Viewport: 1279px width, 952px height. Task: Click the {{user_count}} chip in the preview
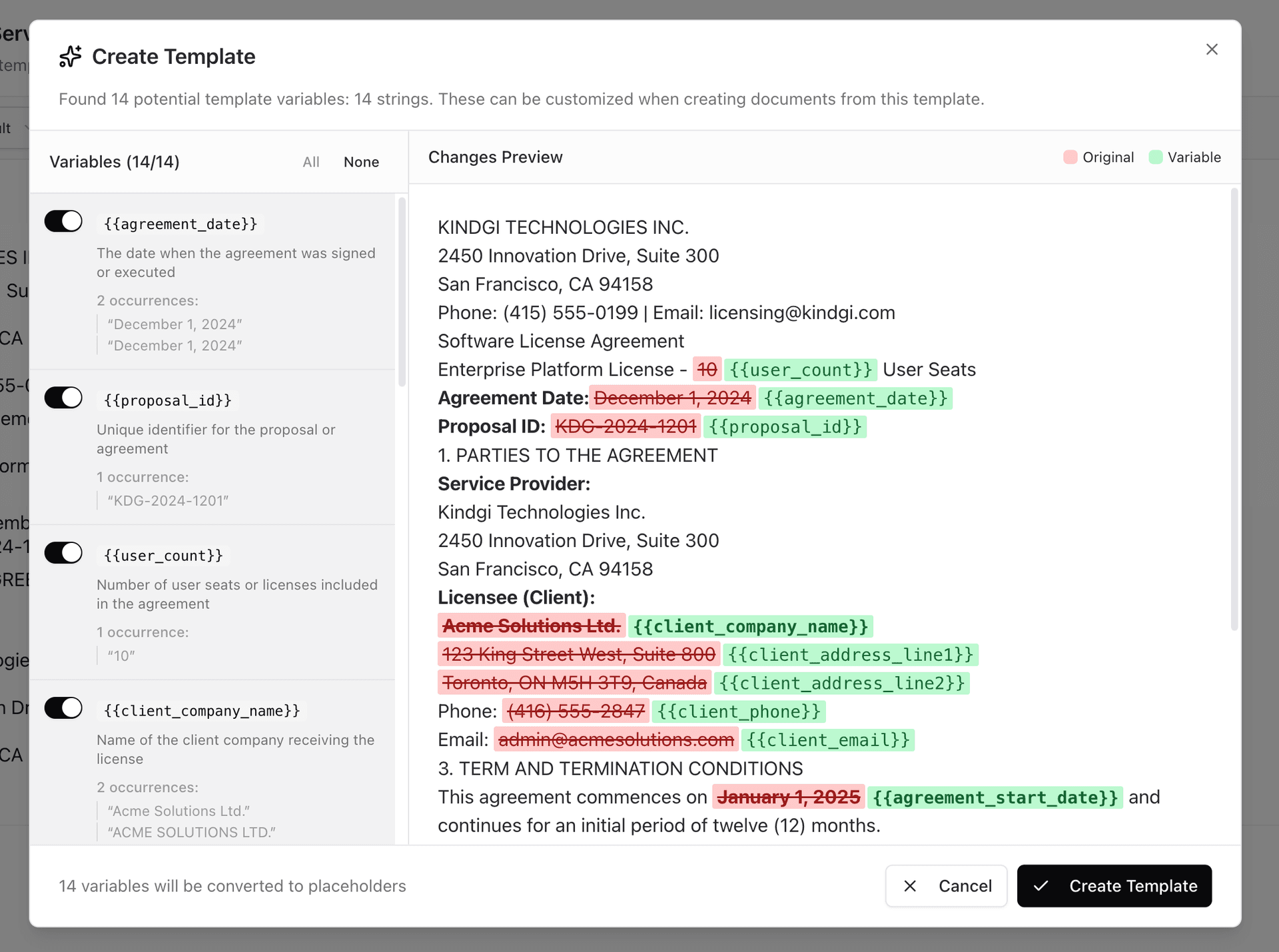pos(801,369)
